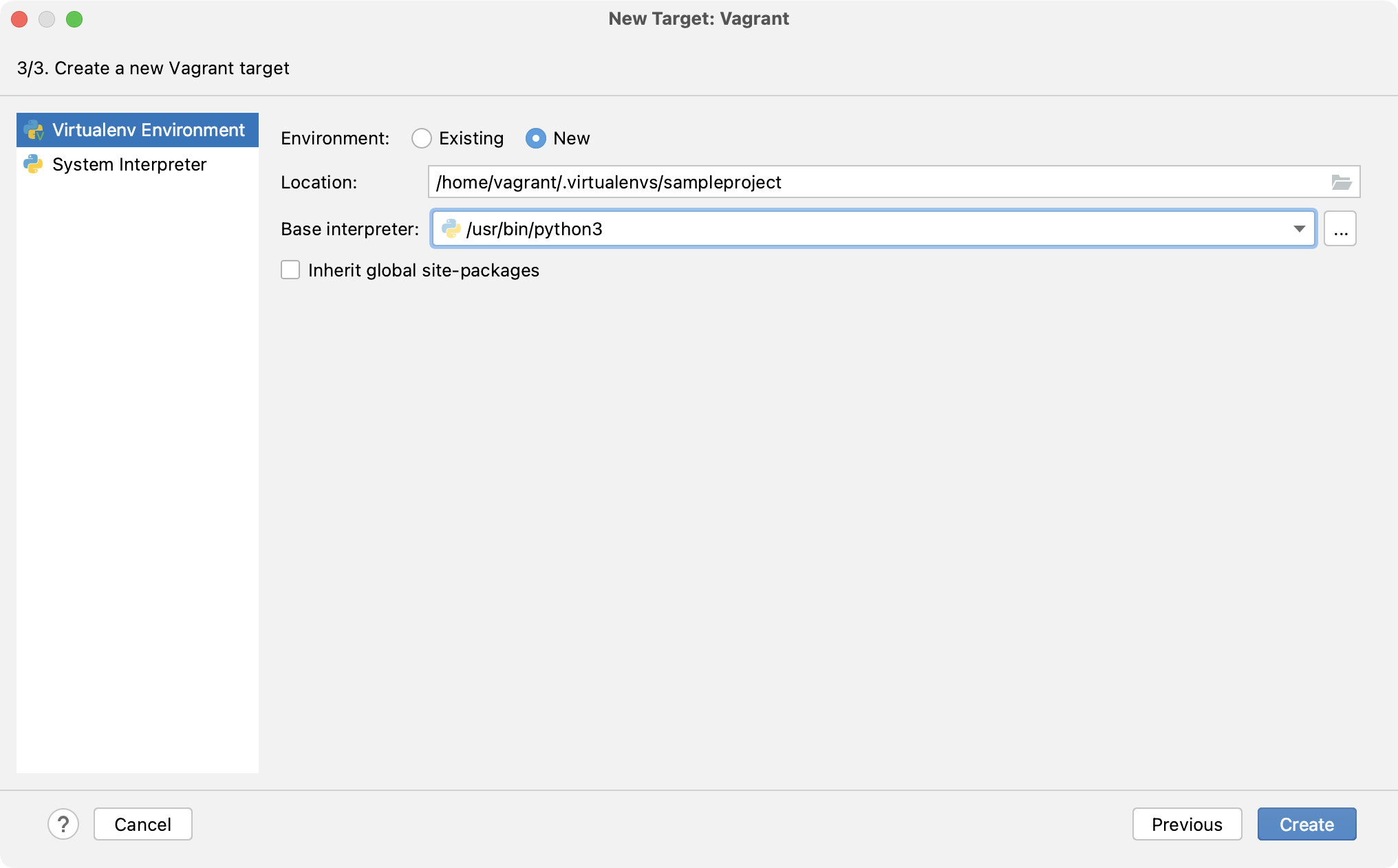1398x868 pixels.
Task: Click the System Interpreter Python icon
Action: pos(34,163)
